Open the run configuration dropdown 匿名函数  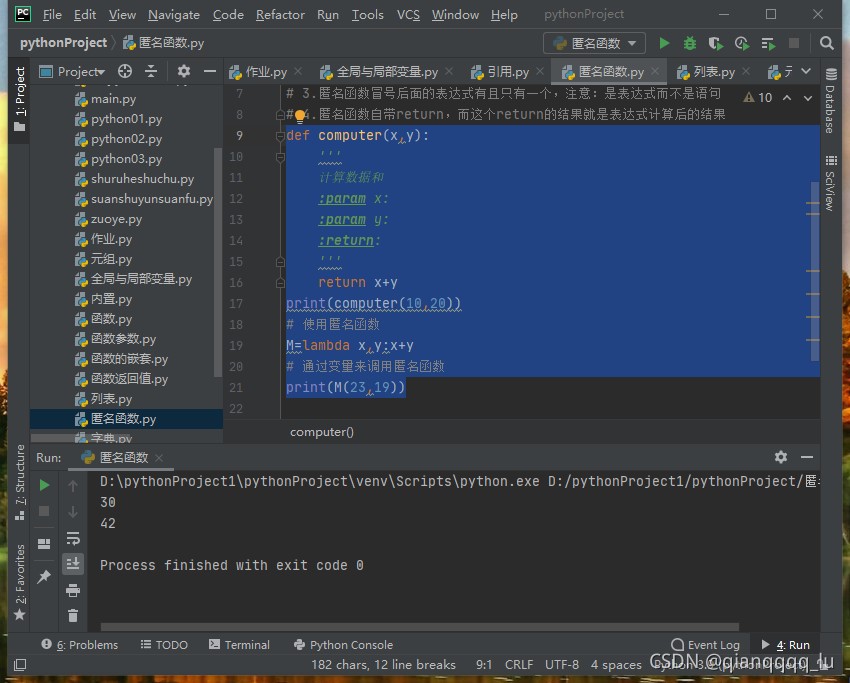596,43
